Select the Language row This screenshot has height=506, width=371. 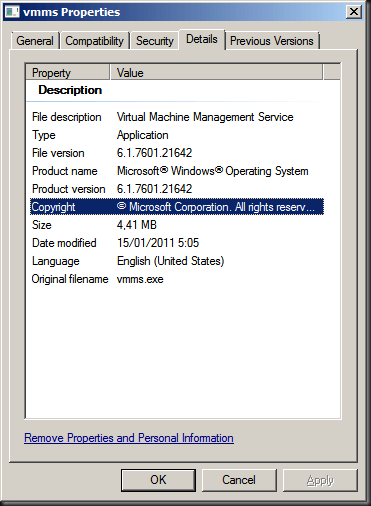pos(177,261)
